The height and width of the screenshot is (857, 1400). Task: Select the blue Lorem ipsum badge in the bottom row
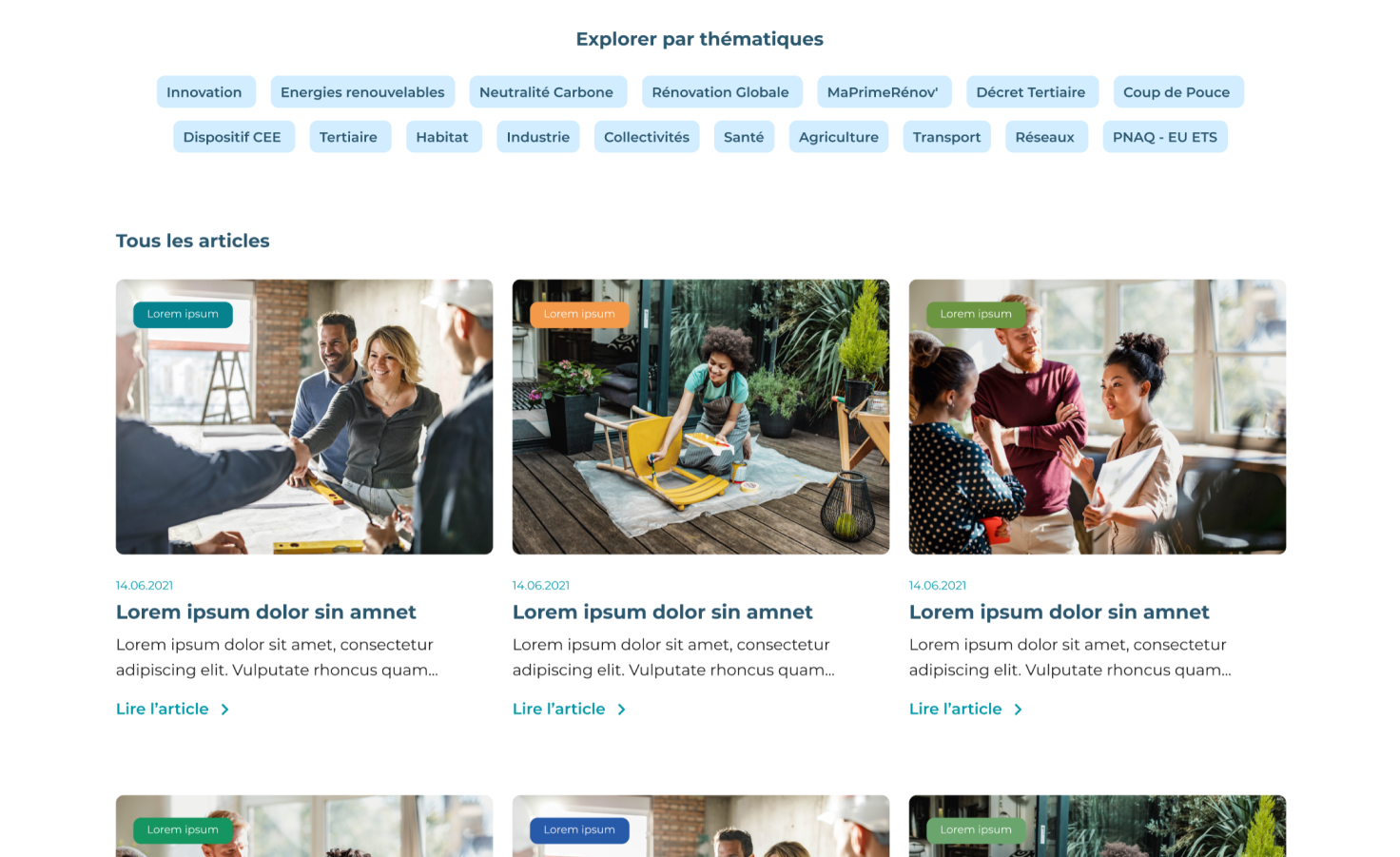point(579,829)
